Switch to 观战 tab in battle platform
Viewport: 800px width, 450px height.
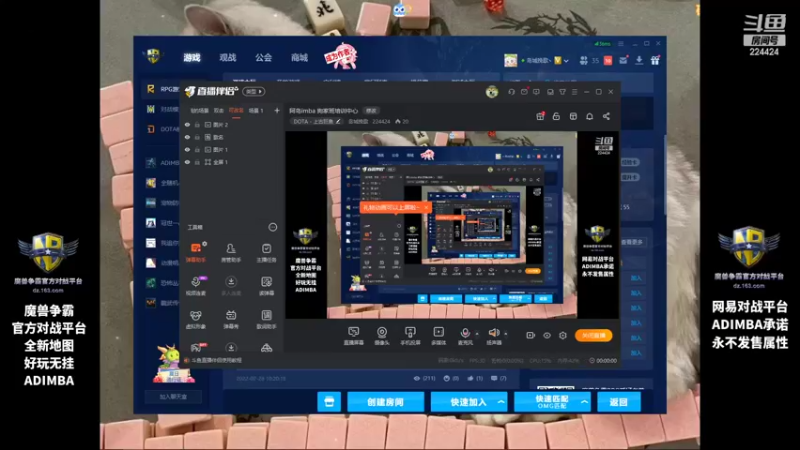pos(228,58)
